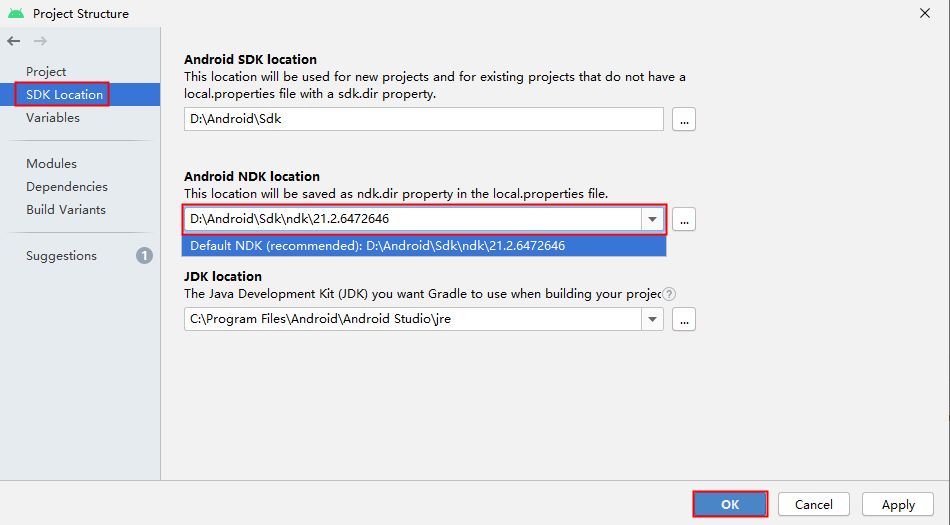Browse for JDK location folder

(683, 319)
